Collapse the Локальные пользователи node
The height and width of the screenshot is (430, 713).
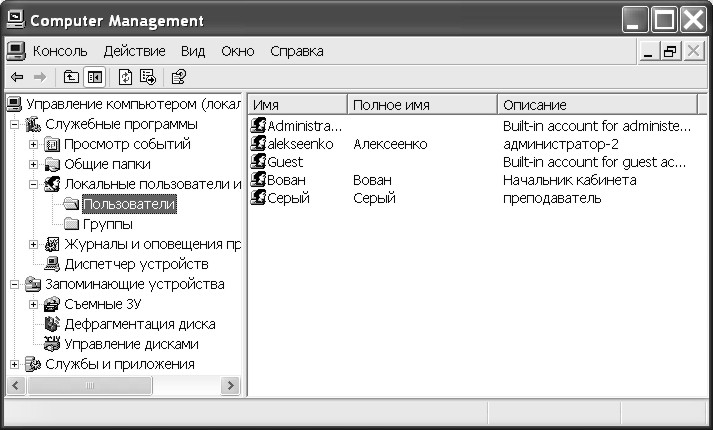click(33, 184)
